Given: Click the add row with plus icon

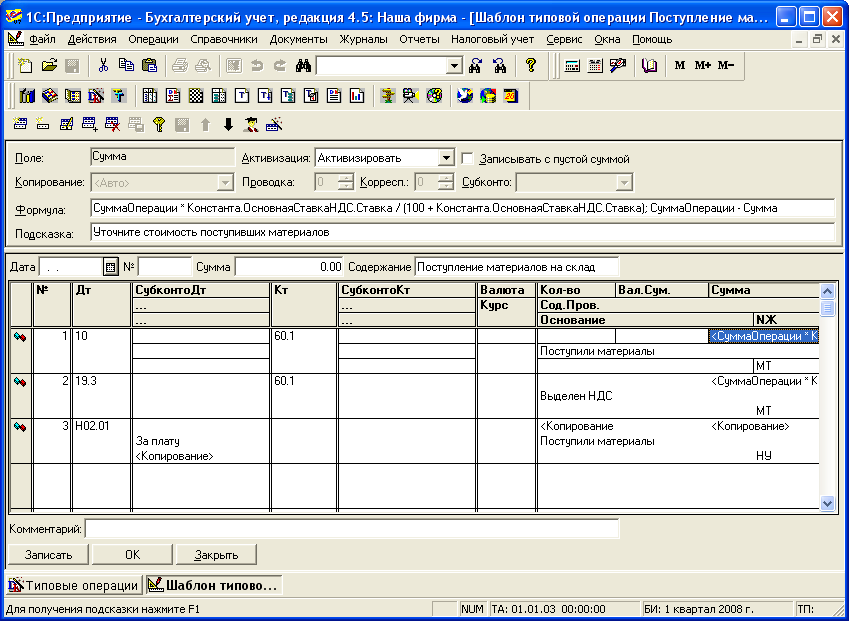Looking at the screenshot, I should [x=89, y=125].
